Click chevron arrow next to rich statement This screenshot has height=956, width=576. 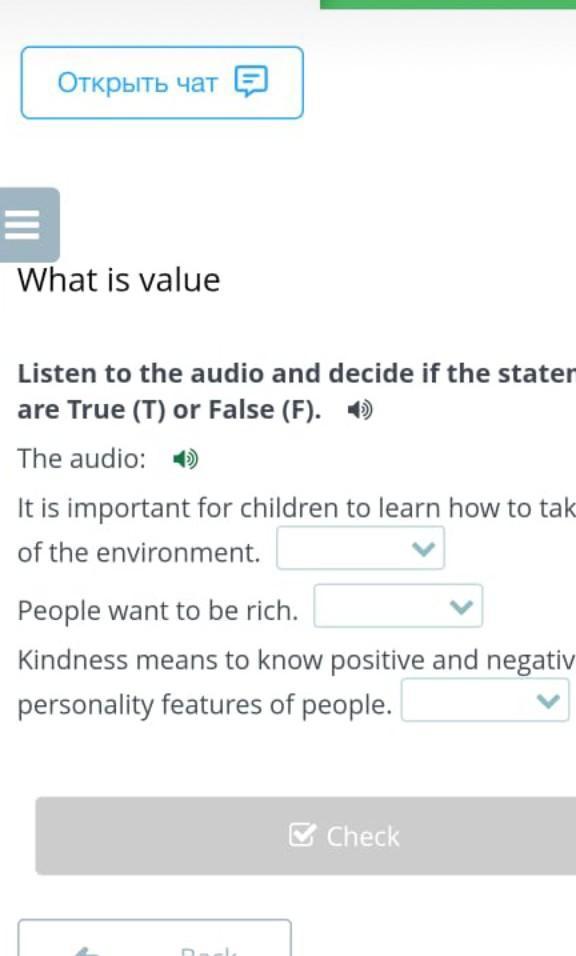461,607
